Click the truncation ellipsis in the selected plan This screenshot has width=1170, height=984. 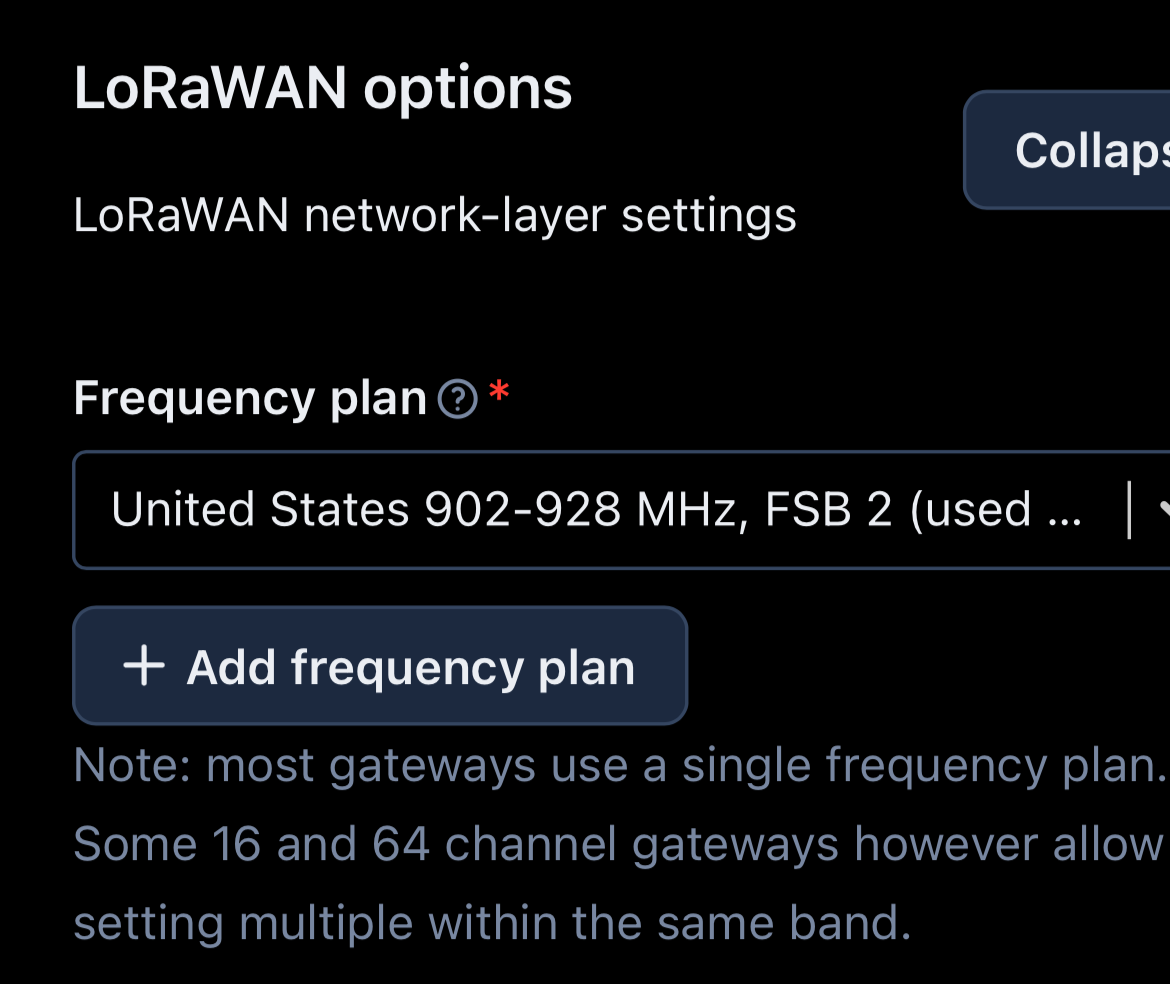pyautogui.click(x=1062, y=516)
